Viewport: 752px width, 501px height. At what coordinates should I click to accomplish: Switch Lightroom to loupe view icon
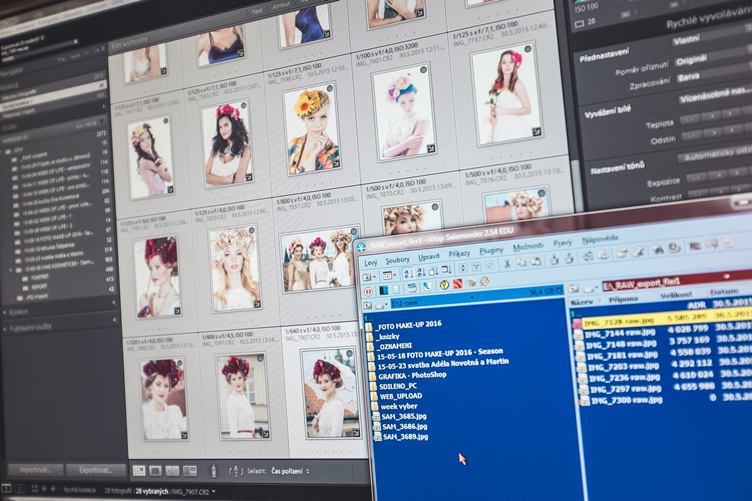(x=155, y=471)
